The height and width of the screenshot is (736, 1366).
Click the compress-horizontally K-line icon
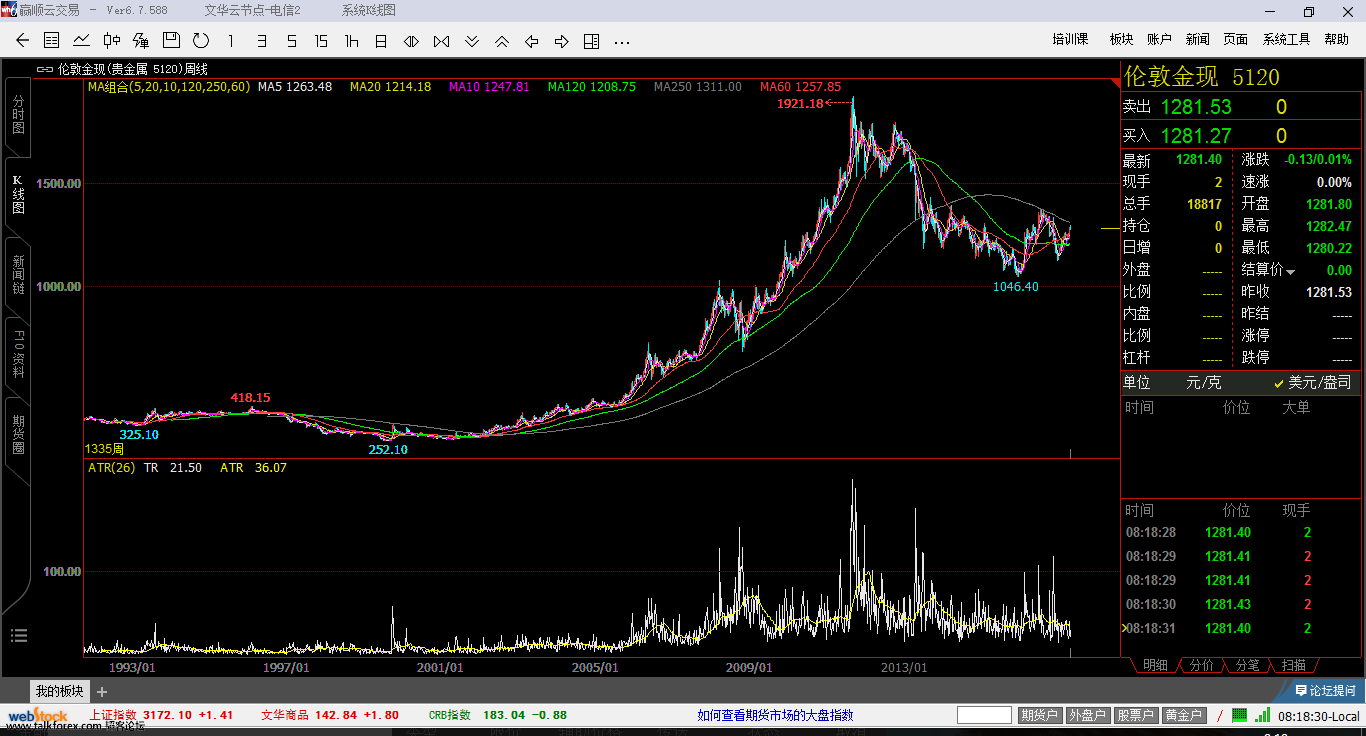pos(441,41)
